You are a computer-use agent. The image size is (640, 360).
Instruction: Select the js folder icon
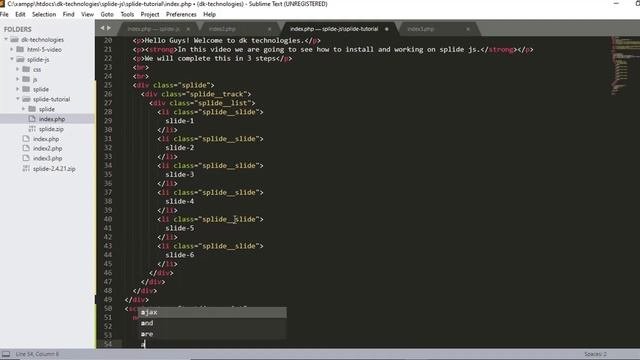click(x=27, y=79)
